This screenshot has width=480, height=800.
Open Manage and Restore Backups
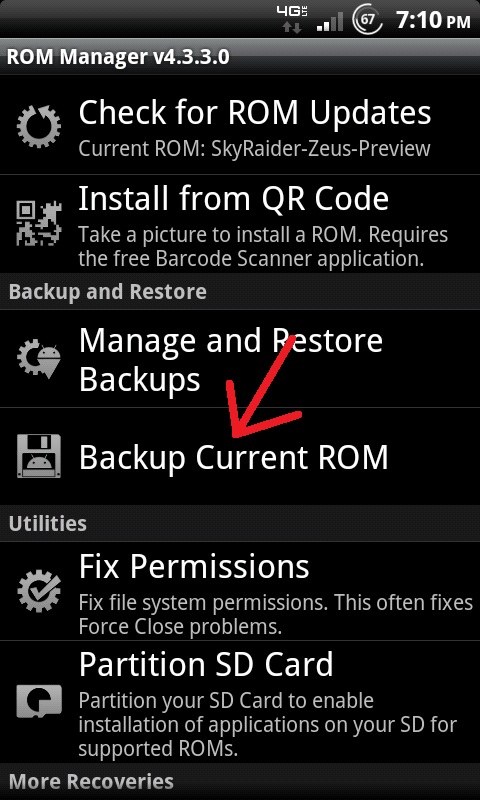click(240, 359)
